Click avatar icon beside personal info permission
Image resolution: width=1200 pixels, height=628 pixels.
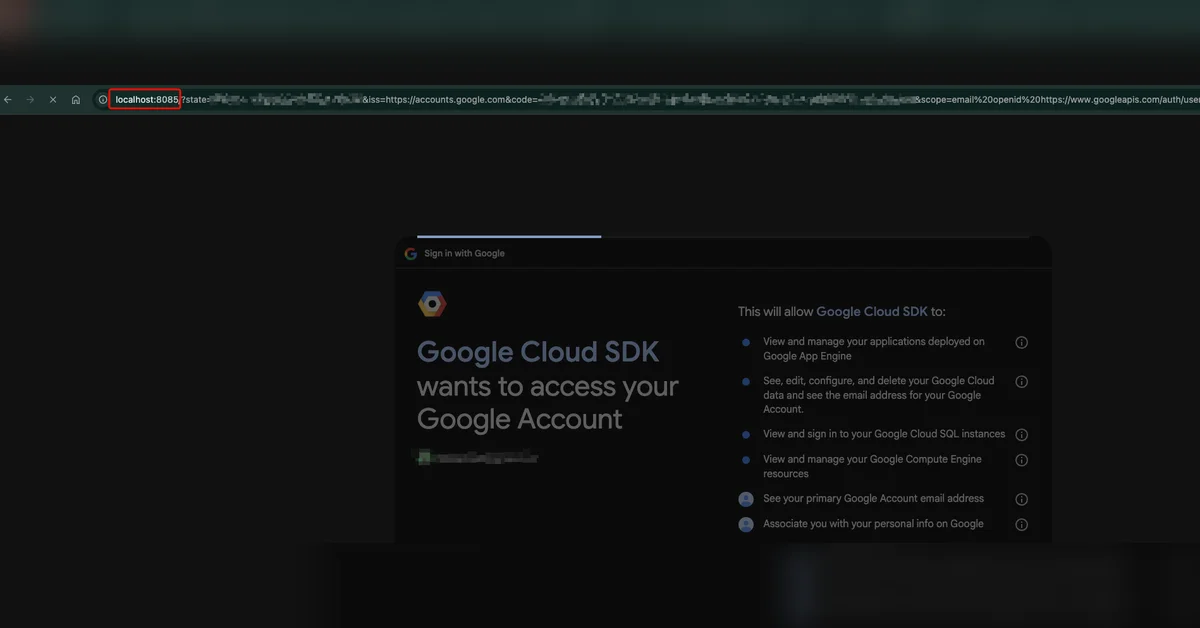(745, 524)
